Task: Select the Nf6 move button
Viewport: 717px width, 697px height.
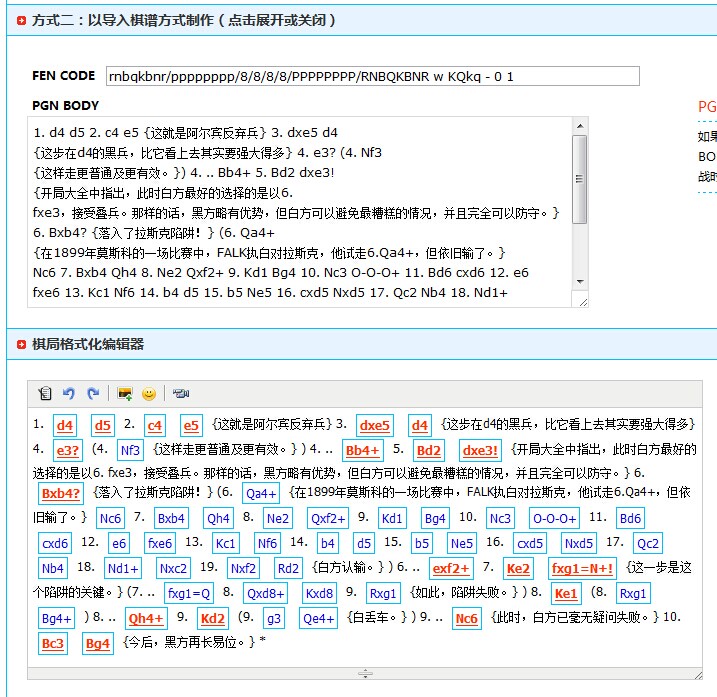Action: (268, 543)
